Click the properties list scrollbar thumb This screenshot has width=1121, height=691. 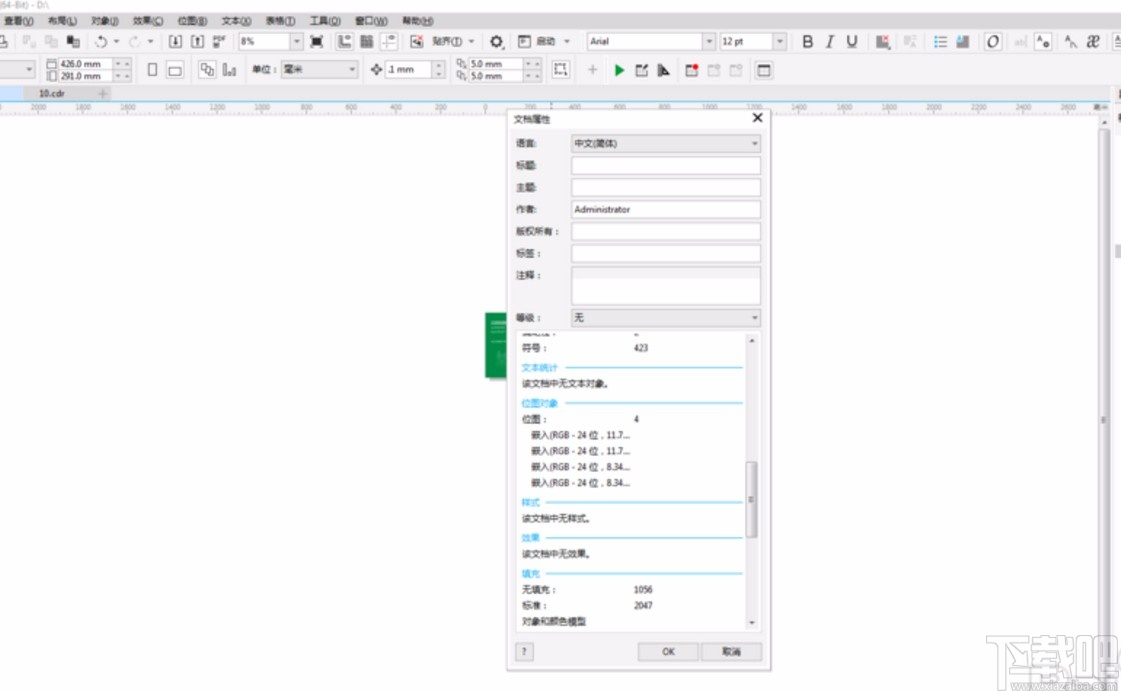[x=752, y=499]
